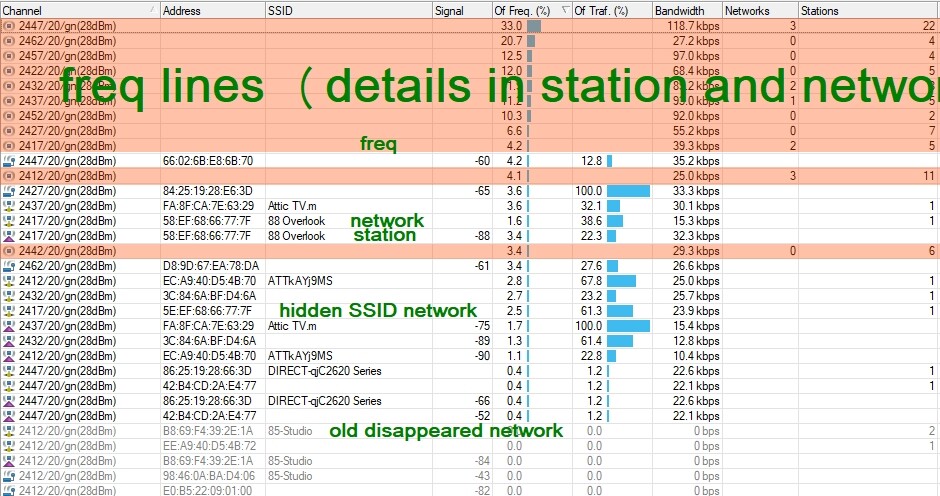Click the frequency icon on the 118.7 kbps row
The image size is (940, 496).
8,26
